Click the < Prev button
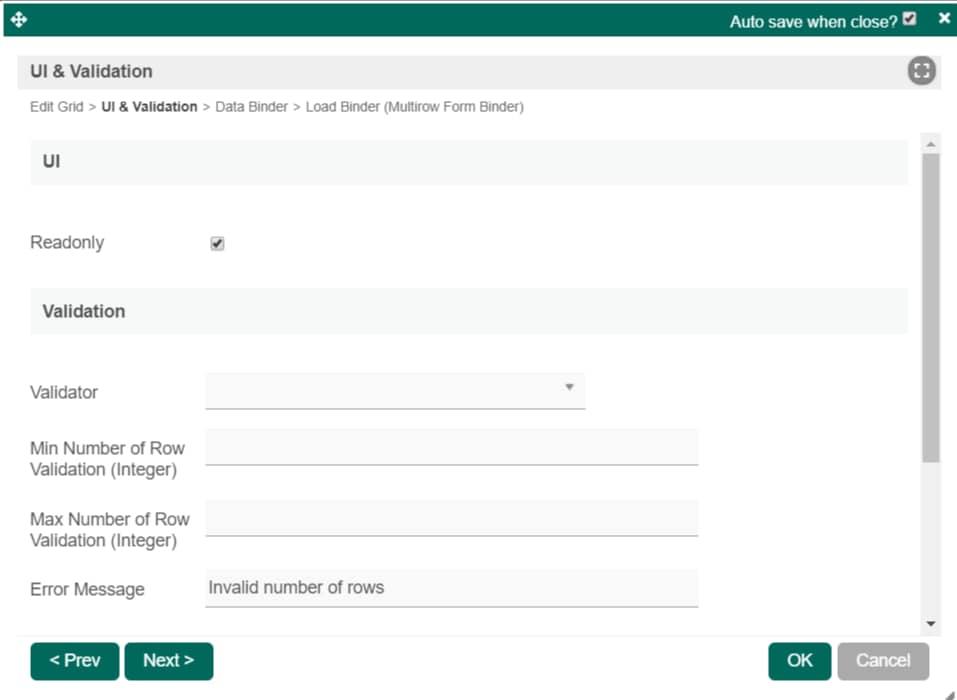This screenshot has height=700, width=957. [74, 661]
